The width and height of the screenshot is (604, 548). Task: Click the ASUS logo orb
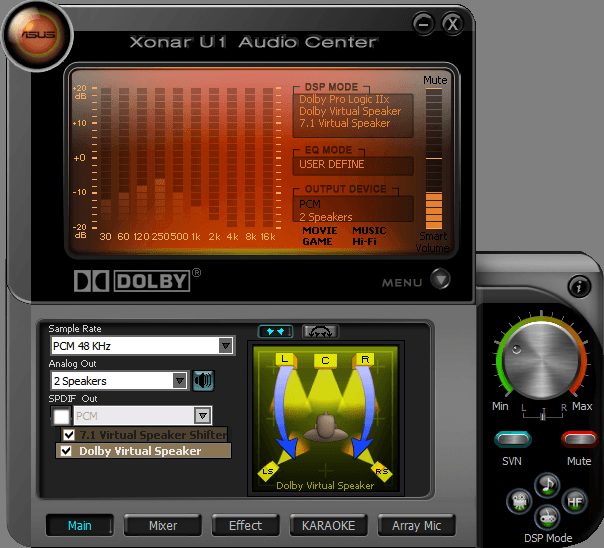[37, 35]
